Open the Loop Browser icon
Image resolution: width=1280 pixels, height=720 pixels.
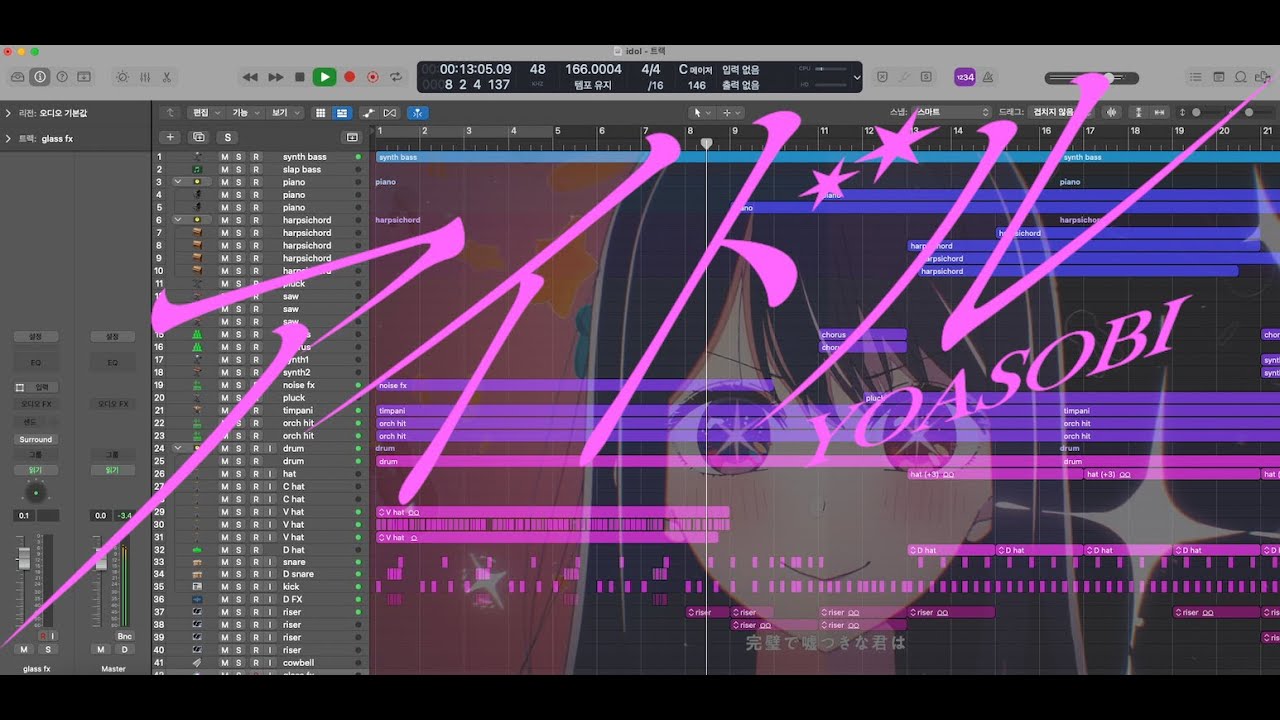pyautogui.click(x=1241, y=77)
